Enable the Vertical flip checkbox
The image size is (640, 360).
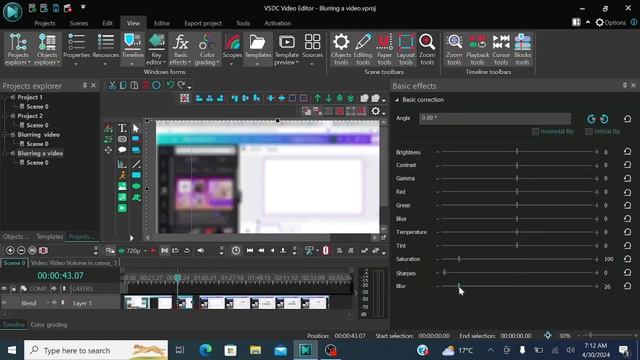click(x=589, y=131)
